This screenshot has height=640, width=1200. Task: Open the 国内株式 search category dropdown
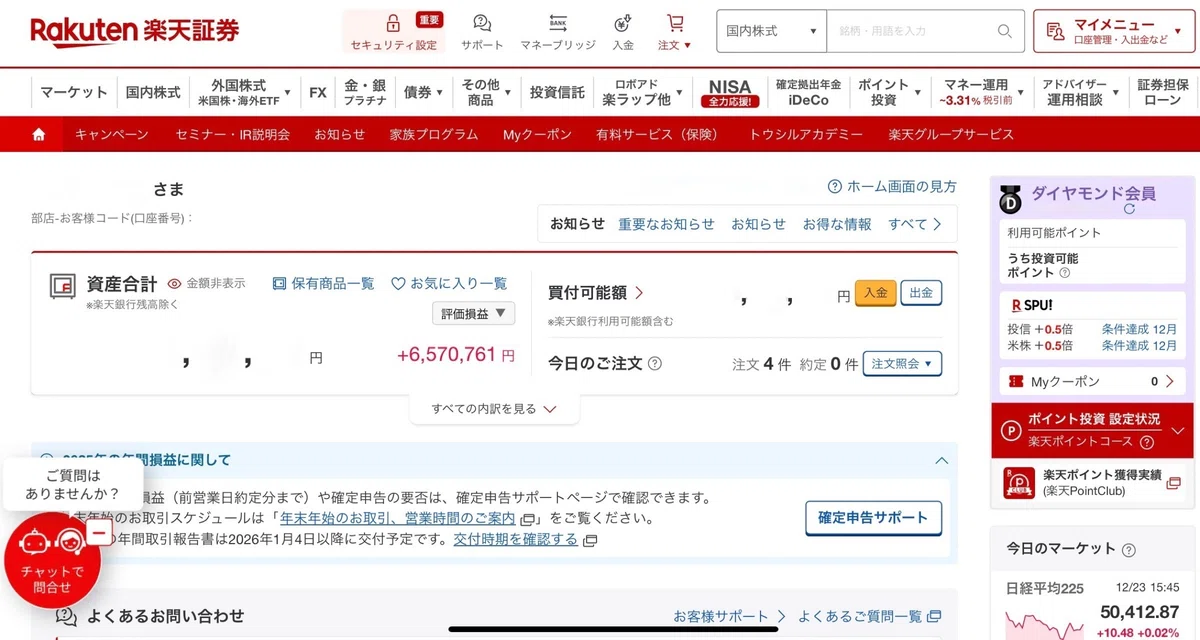tap(772, 31)
